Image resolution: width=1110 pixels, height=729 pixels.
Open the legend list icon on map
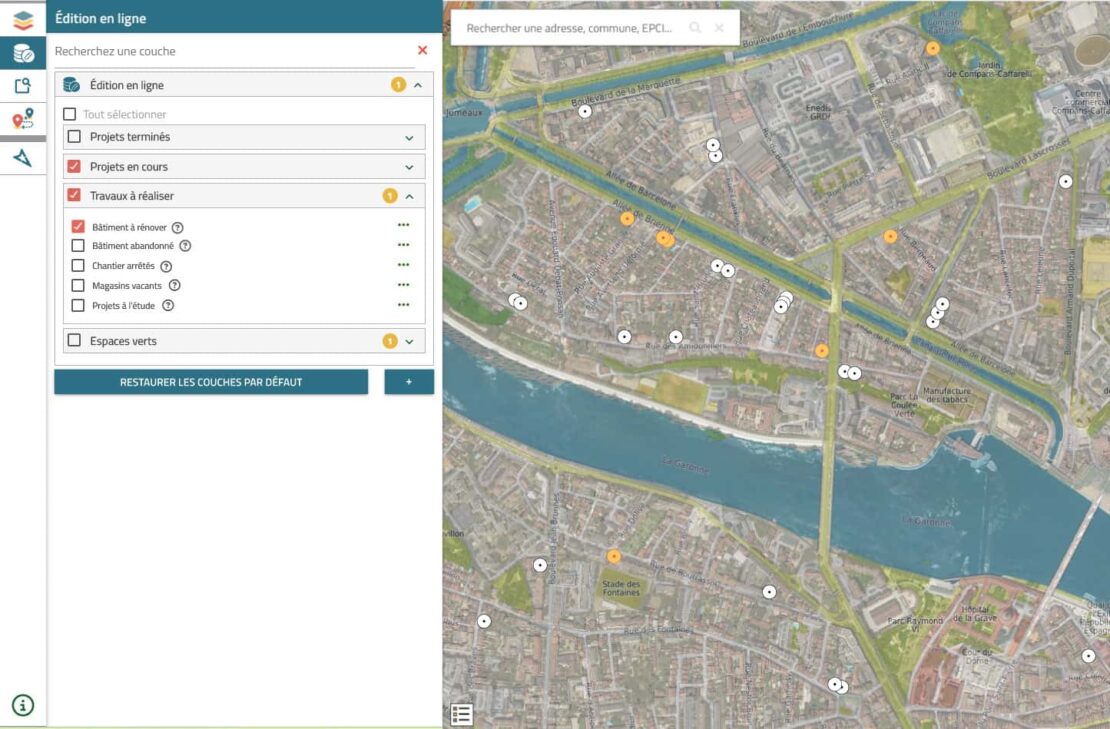[x=461, y=714]
